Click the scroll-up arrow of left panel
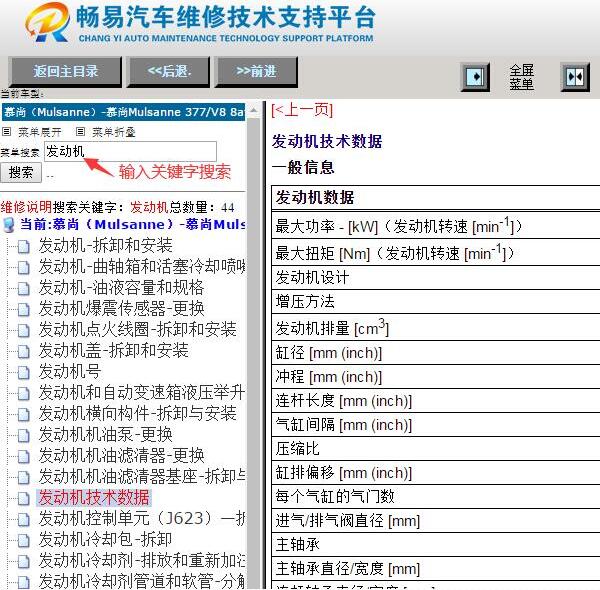 point(253,111)
